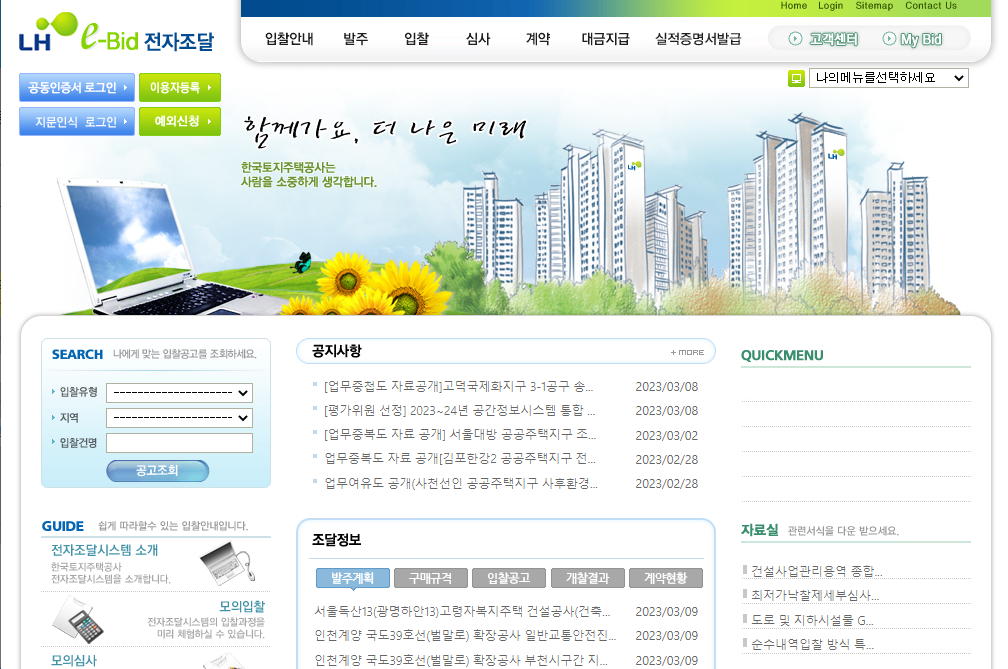
Task: Click the QUICKMENU heading
Action: point(782,355)
